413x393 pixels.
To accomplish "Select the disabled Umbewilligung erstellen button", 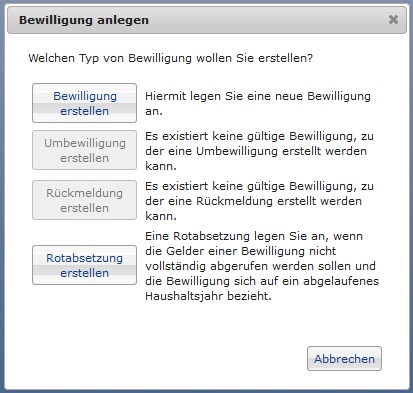I will tap(84, 150).
